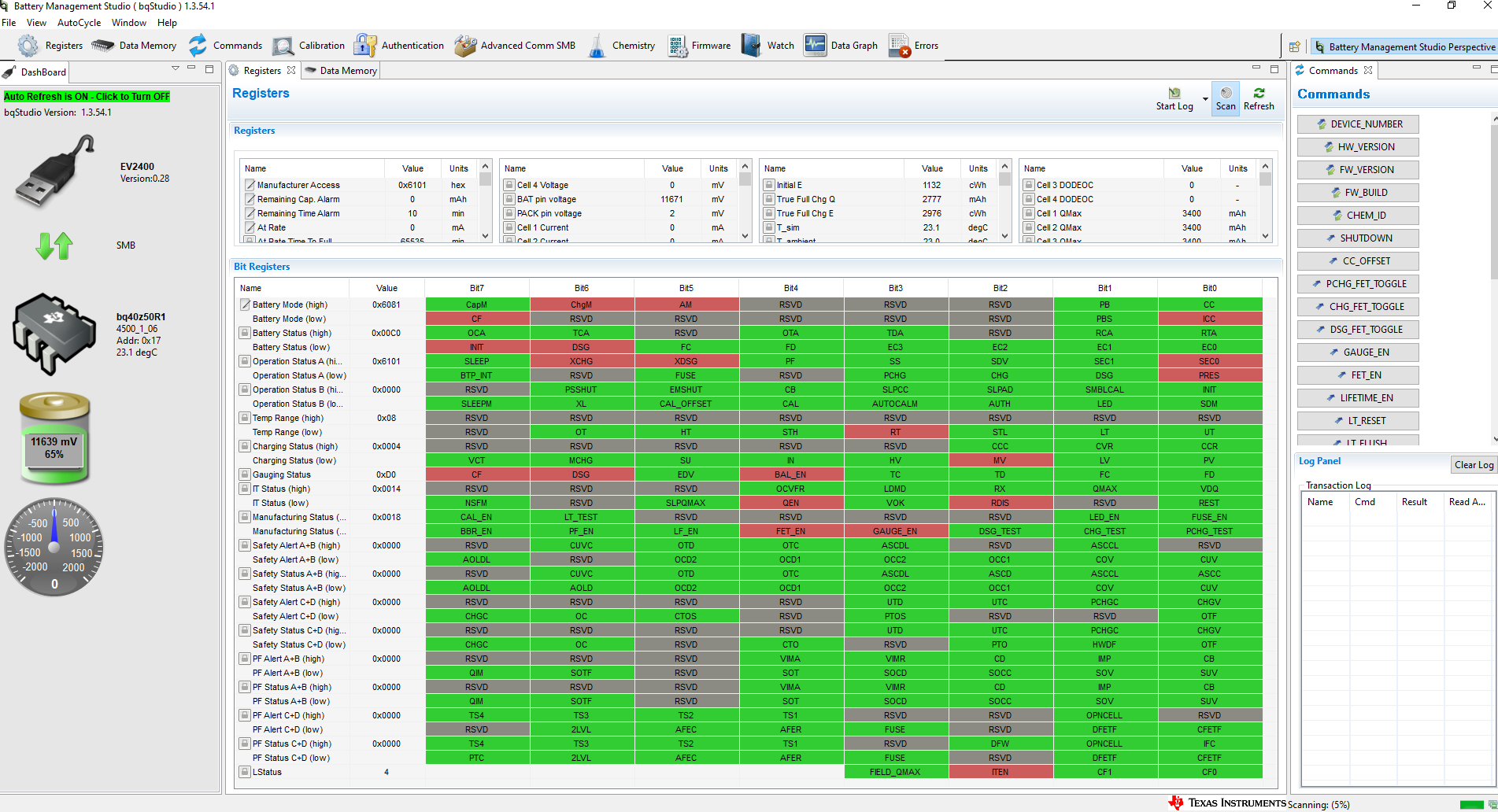Close the Commands panel tab
The height and width of the screenshot is (812, 1498).
(1368, 70)
